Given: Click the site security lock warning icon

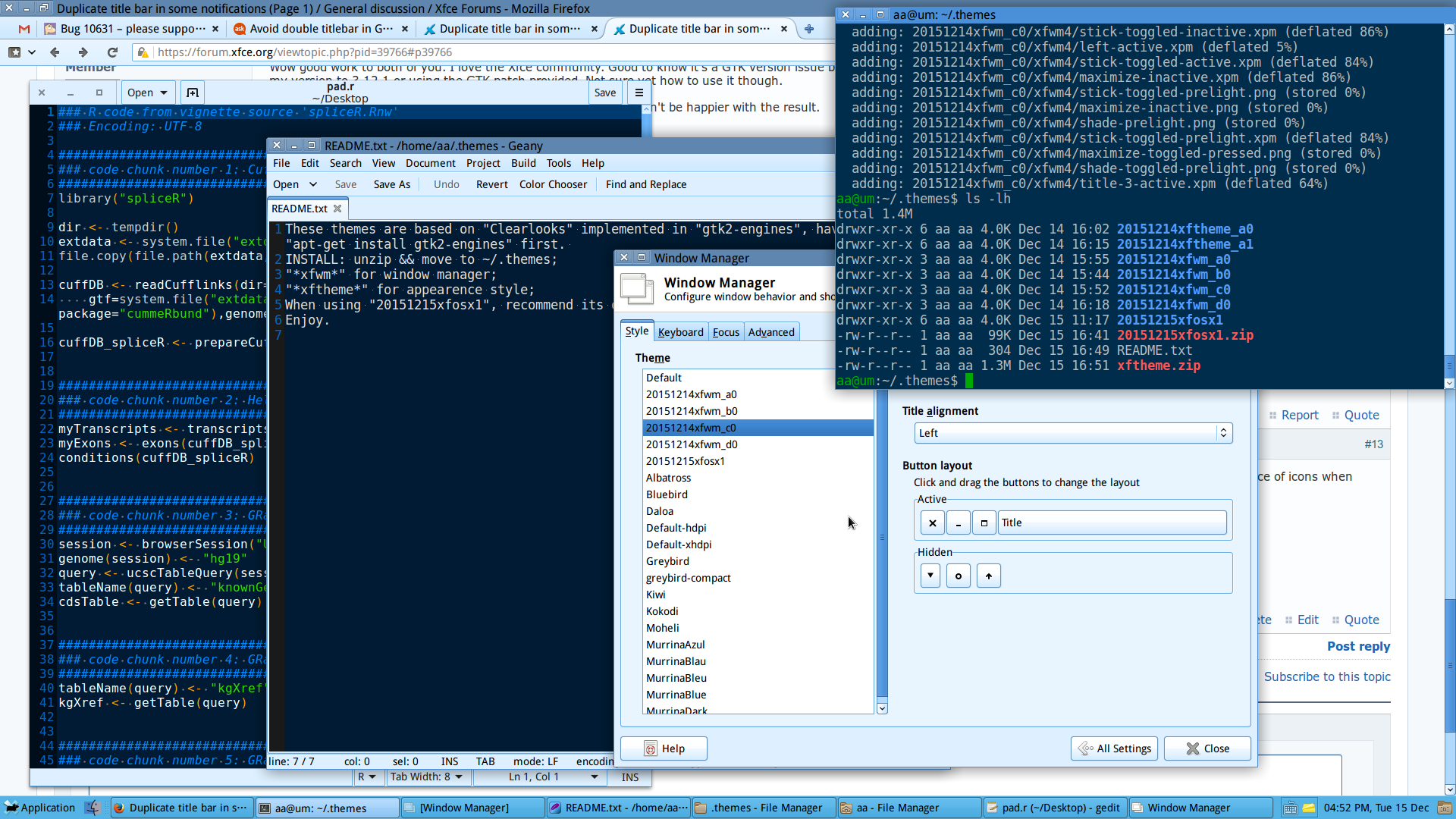Looking at the screenshot, I should [x=143, y=52].
